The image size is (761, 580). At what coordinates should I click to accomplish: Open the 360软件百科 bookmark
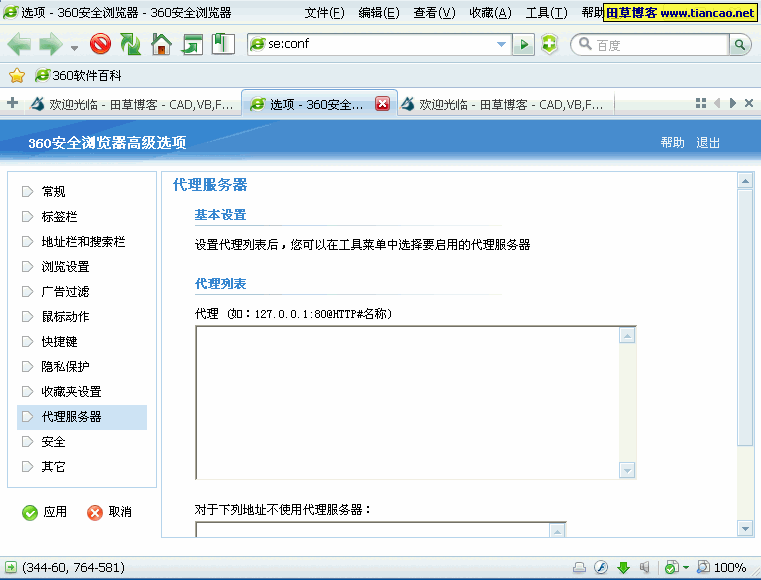click(x=78, y=75)
